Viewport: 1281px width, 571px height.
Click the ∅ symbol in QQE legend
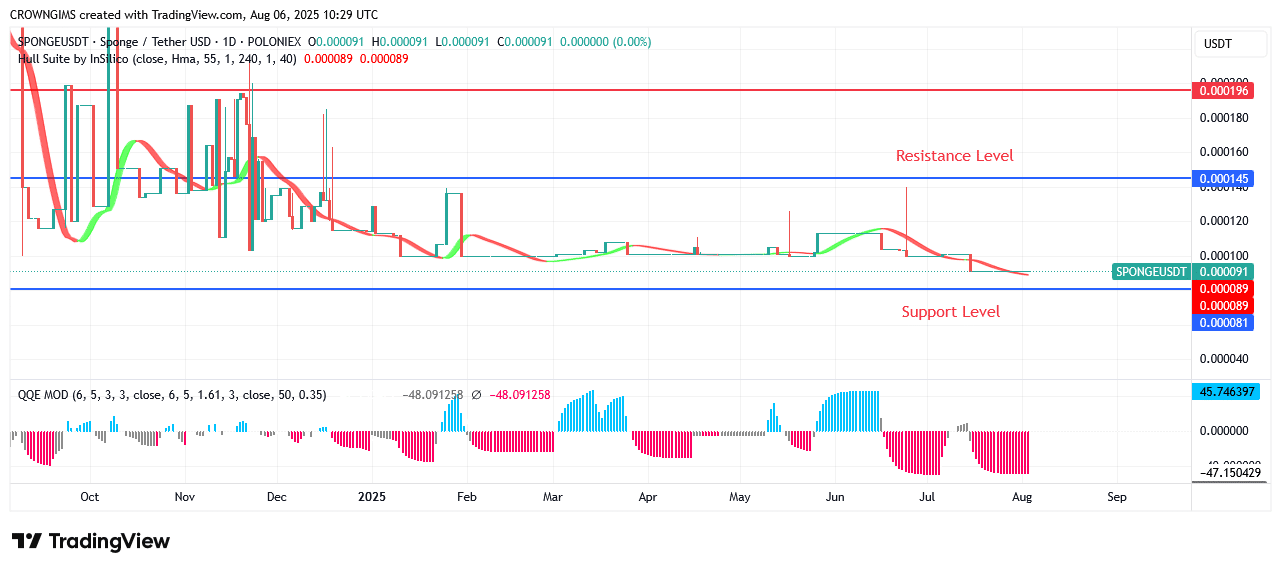point(474,395)
